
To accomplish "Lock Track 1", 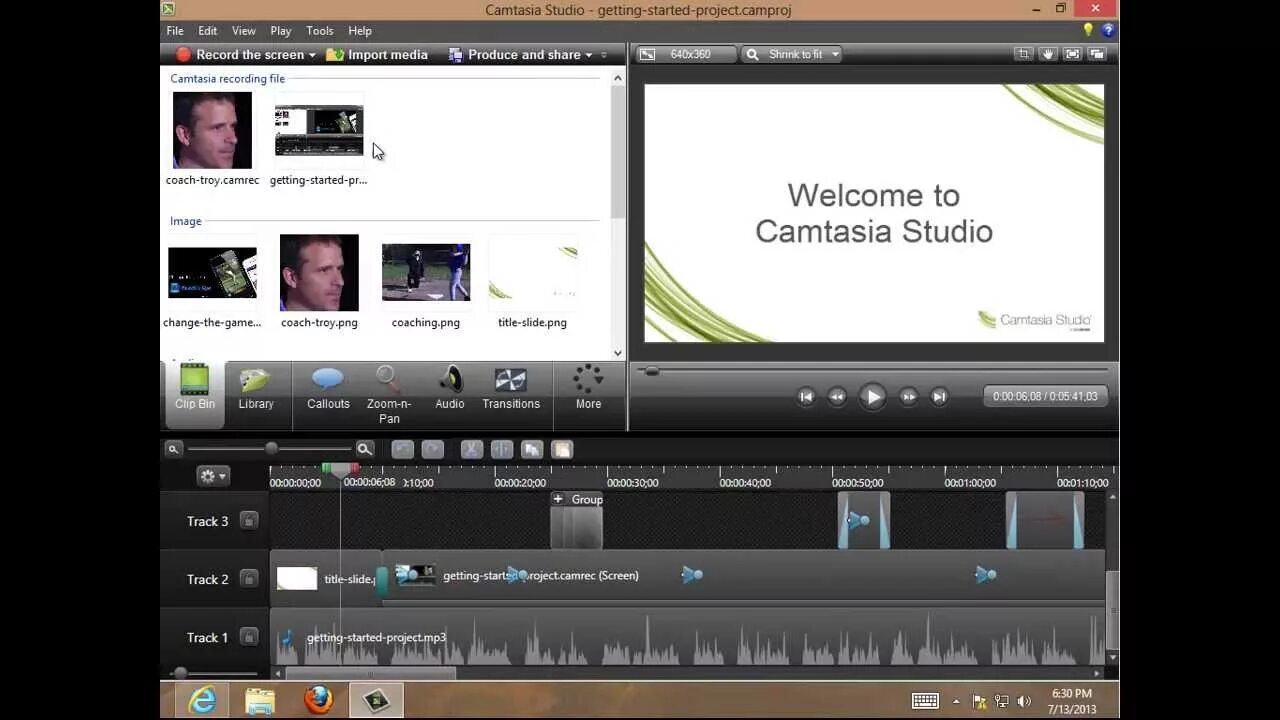I will (x=249, y=636).
